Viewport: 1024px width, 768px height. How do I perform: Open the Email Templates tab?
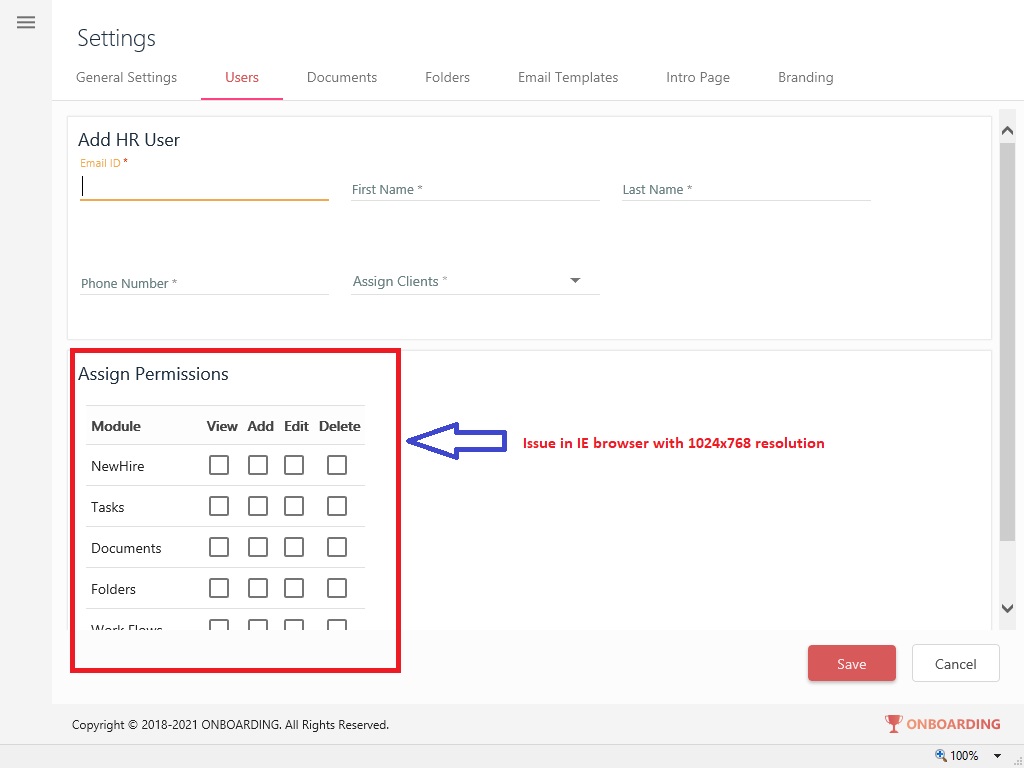tap(568, 77)
